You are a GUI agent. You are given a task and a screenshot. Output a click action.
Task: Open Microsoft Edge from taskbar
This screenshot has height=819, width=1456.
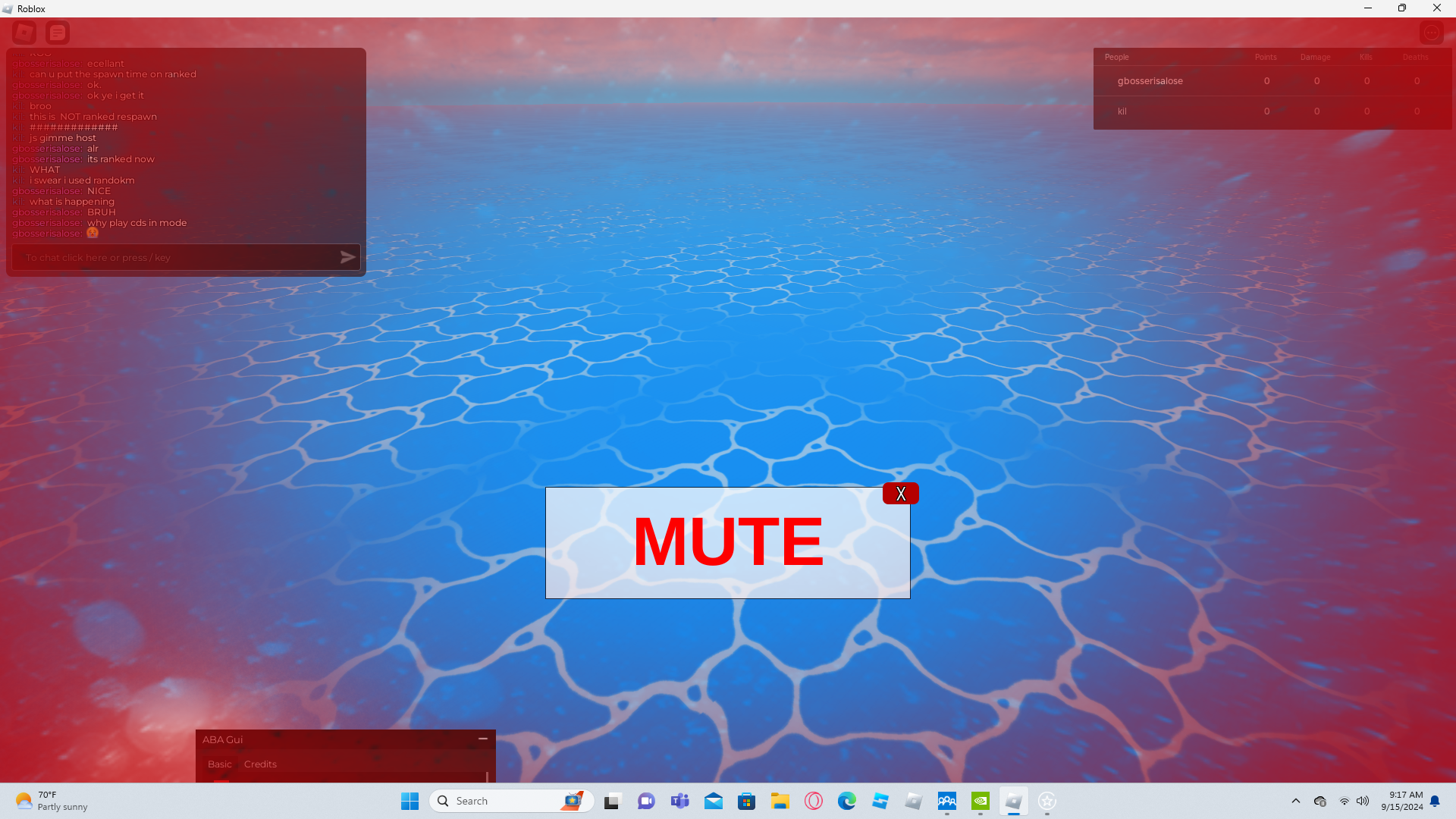847,801
